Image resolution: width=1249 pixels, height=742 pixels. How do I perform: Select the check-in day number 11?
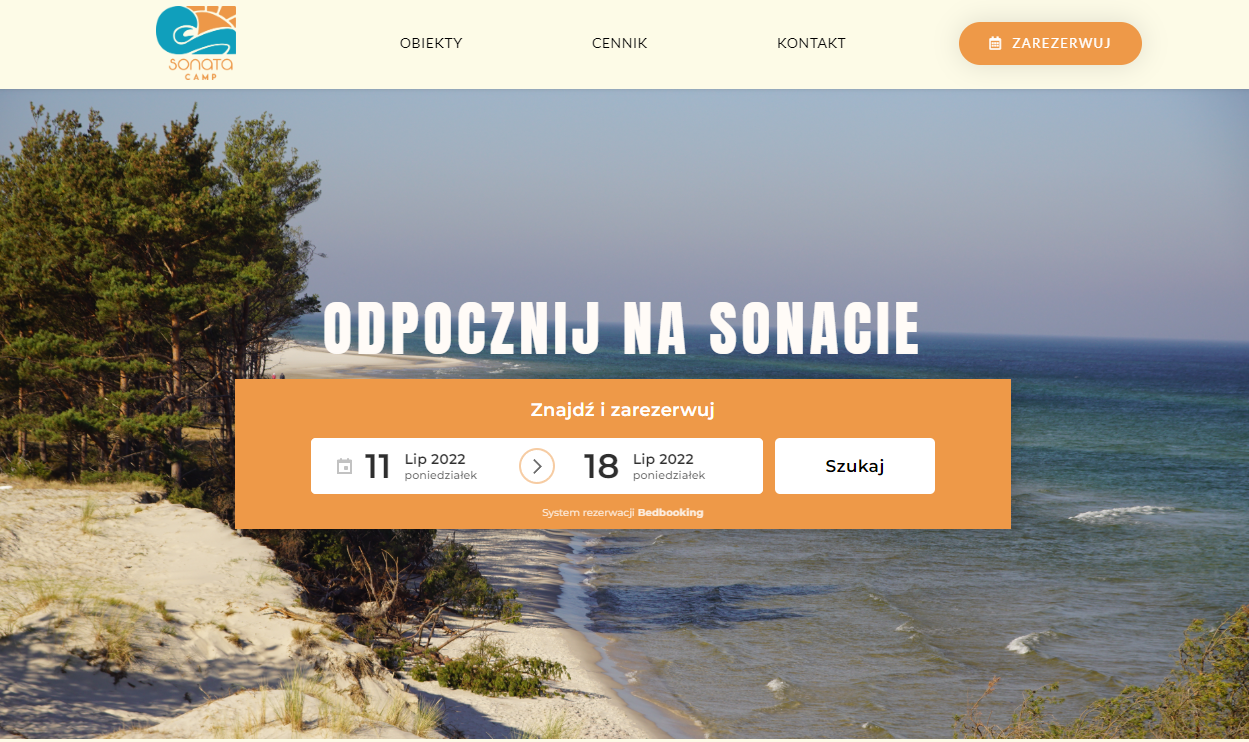pos(377,466)
